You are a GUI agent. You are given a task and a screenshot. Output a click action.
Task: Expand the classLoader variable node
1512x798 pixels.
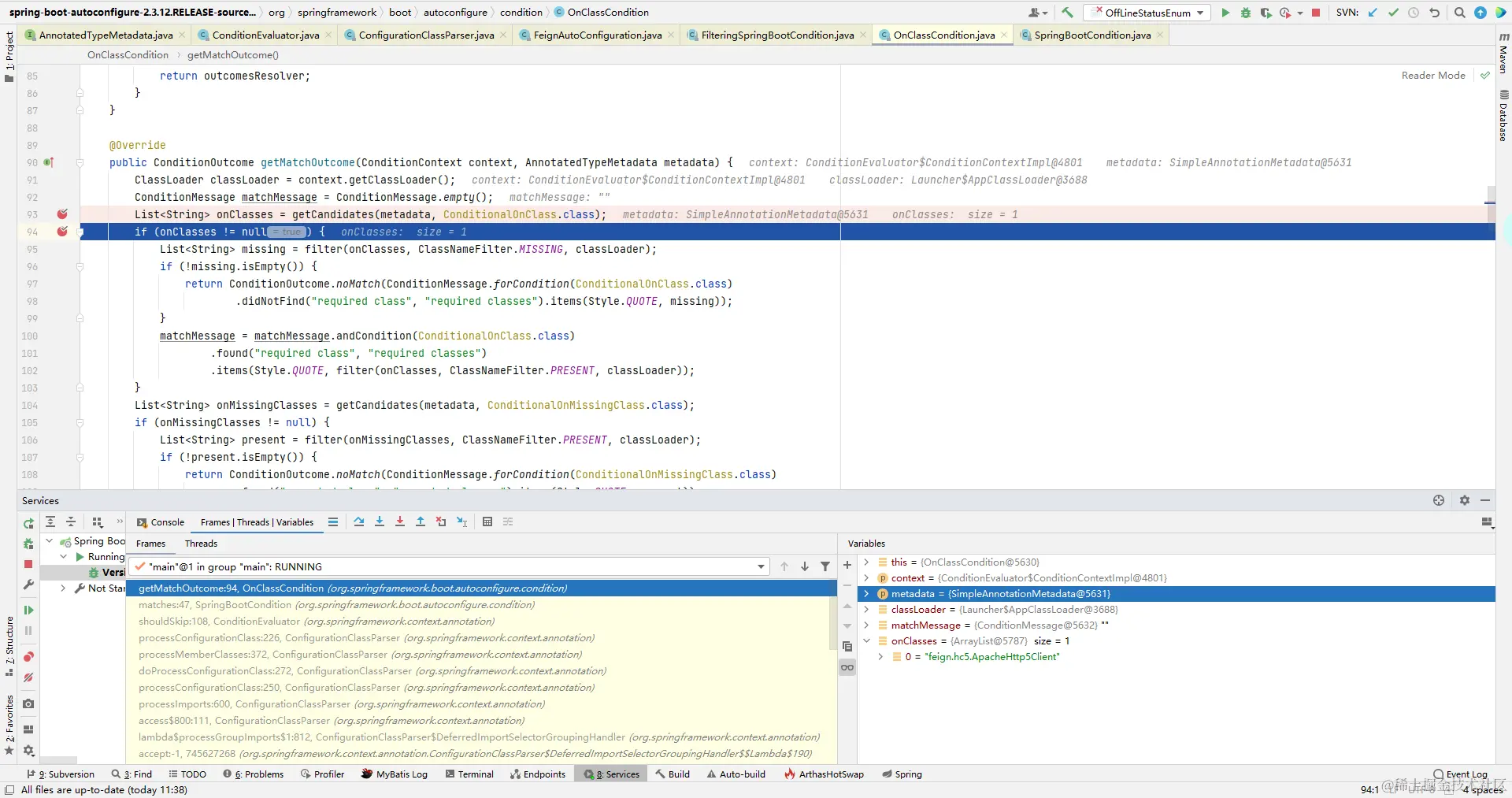[867, 610]
